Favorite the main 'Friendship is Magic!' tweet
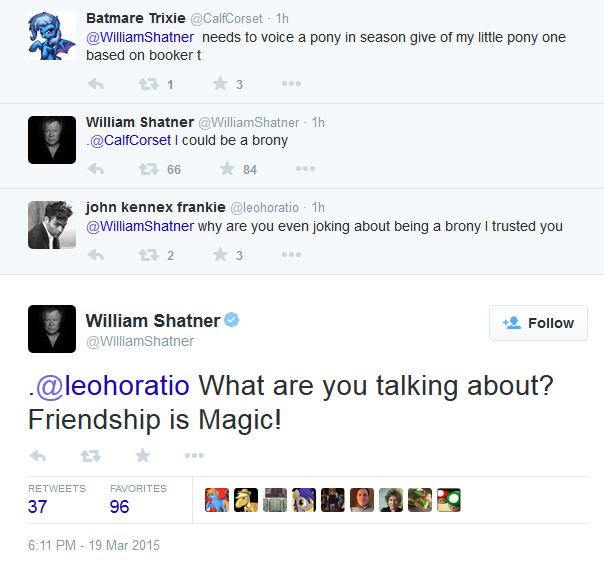Screen dimensions: 604x578 [x=143, y=455]
